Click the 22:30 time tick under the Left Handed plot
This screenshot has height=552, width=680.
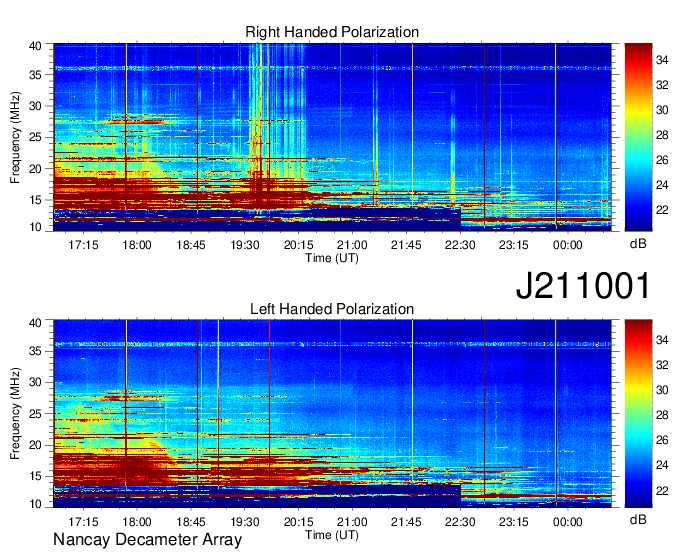[x=460, y=522]
